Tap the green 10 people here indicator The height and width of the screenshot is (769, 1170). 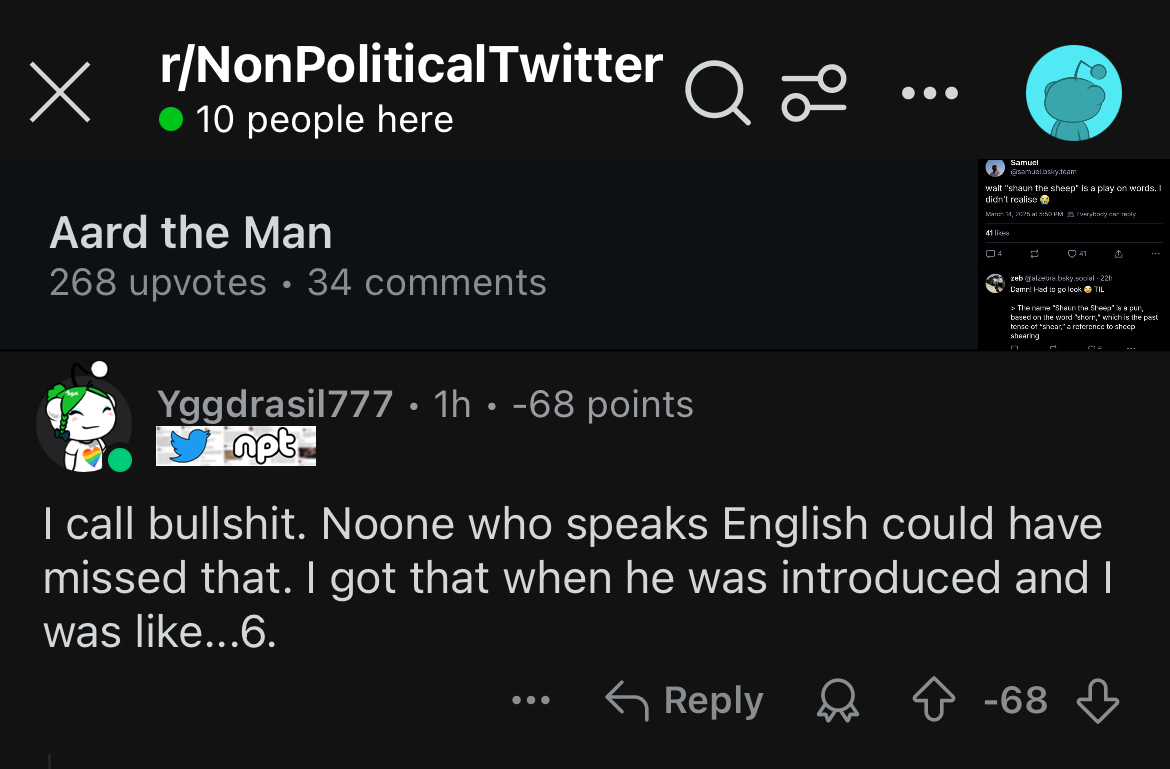pos(307,120)
